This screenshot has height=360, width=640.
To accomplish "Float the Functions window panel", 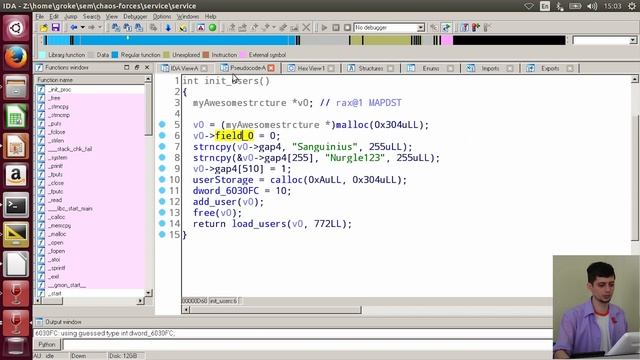I will (x=137, y=67).
